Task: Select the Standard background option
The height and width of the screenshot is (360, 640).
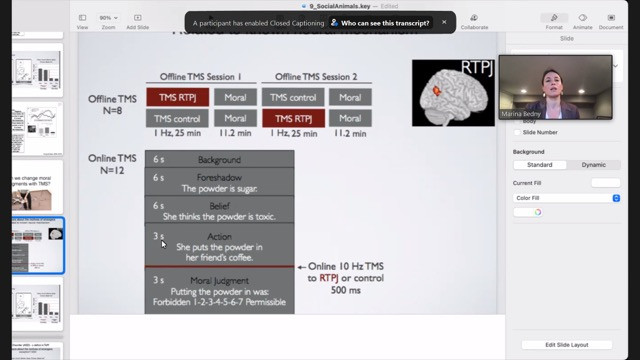Action: pos(540,165)
